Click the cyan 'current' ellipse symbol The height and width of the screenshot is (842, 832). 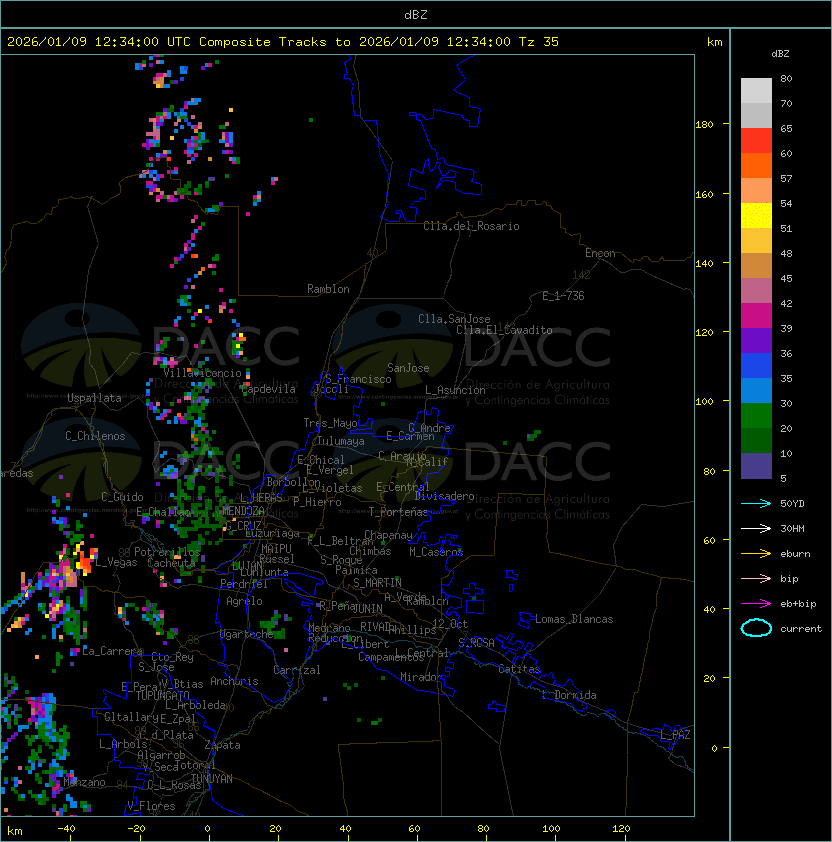(x=756, y=628)
